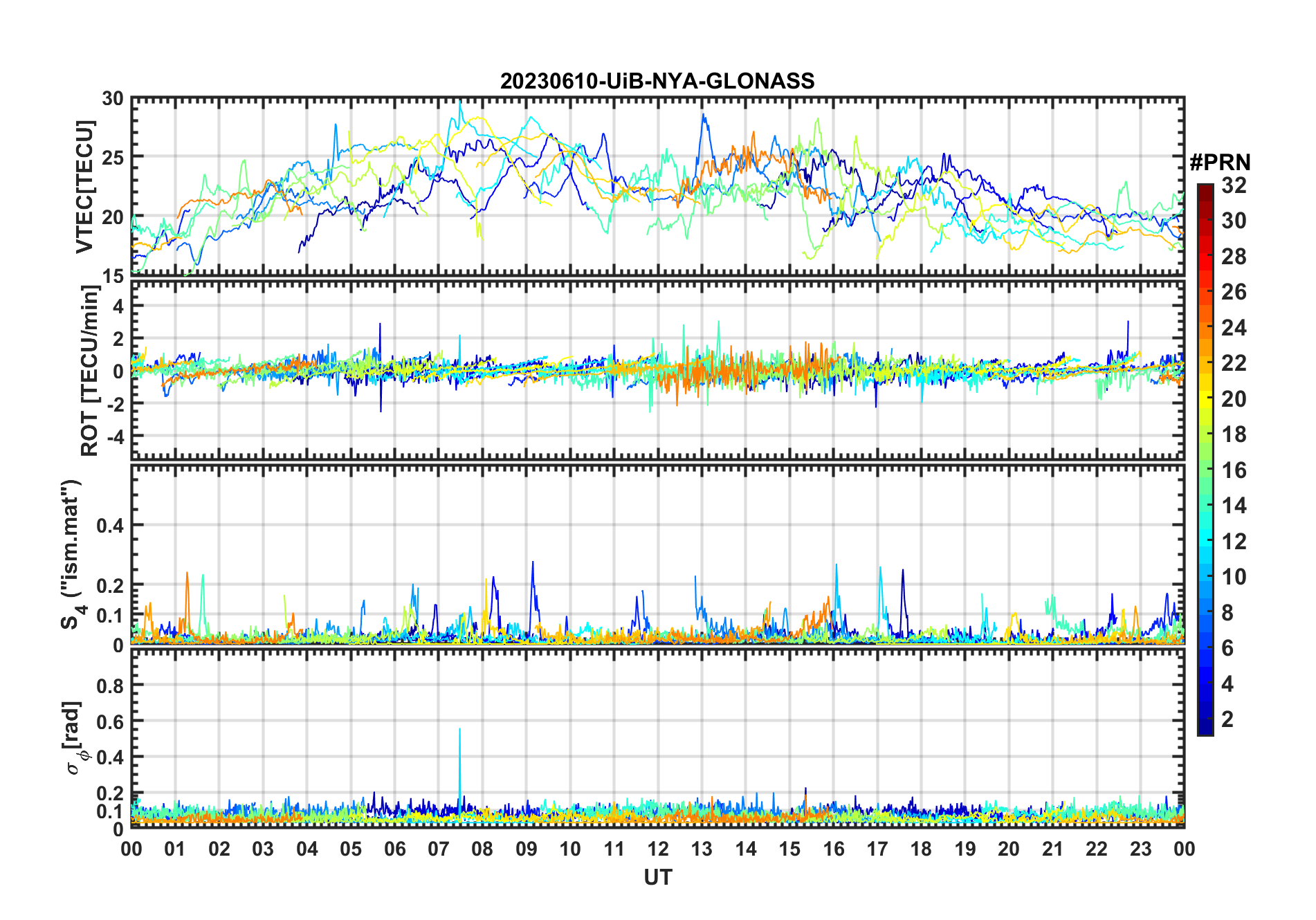Click the UT axis tick 13
The image size is (1316, 920).
[x=702, y=849]
